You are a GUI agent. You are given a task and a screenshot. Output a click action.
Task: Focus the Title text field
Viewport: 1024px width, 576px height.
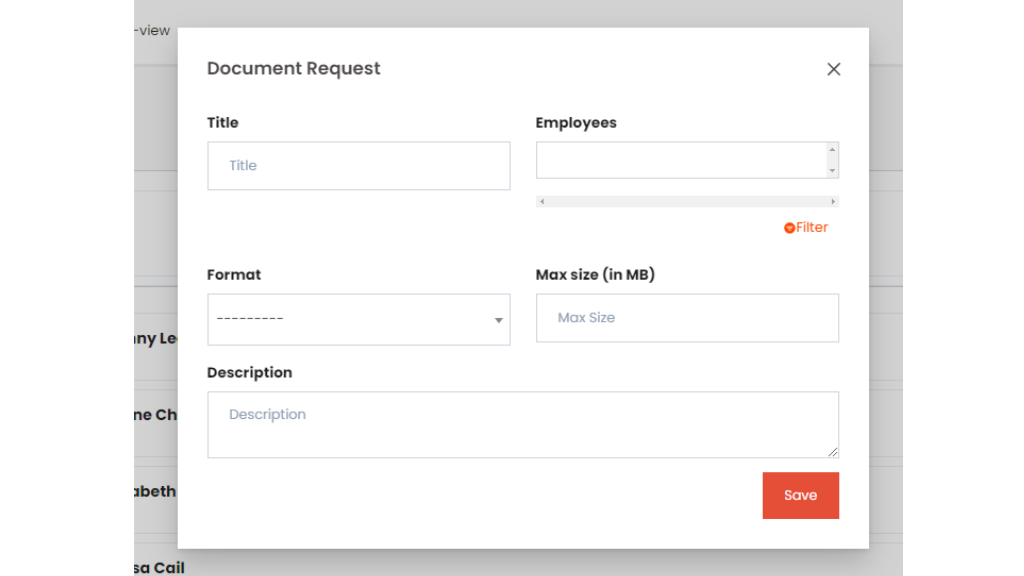point(358,166)
